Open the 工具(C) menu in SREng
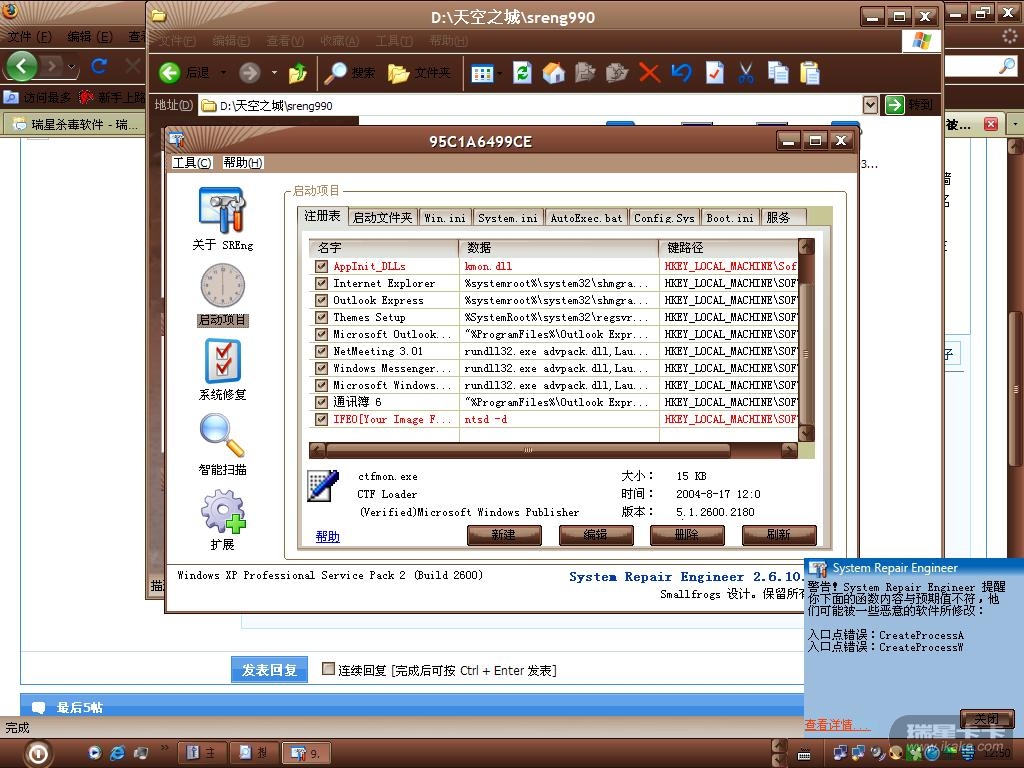1024x768 pixels. tap(192, 163)
